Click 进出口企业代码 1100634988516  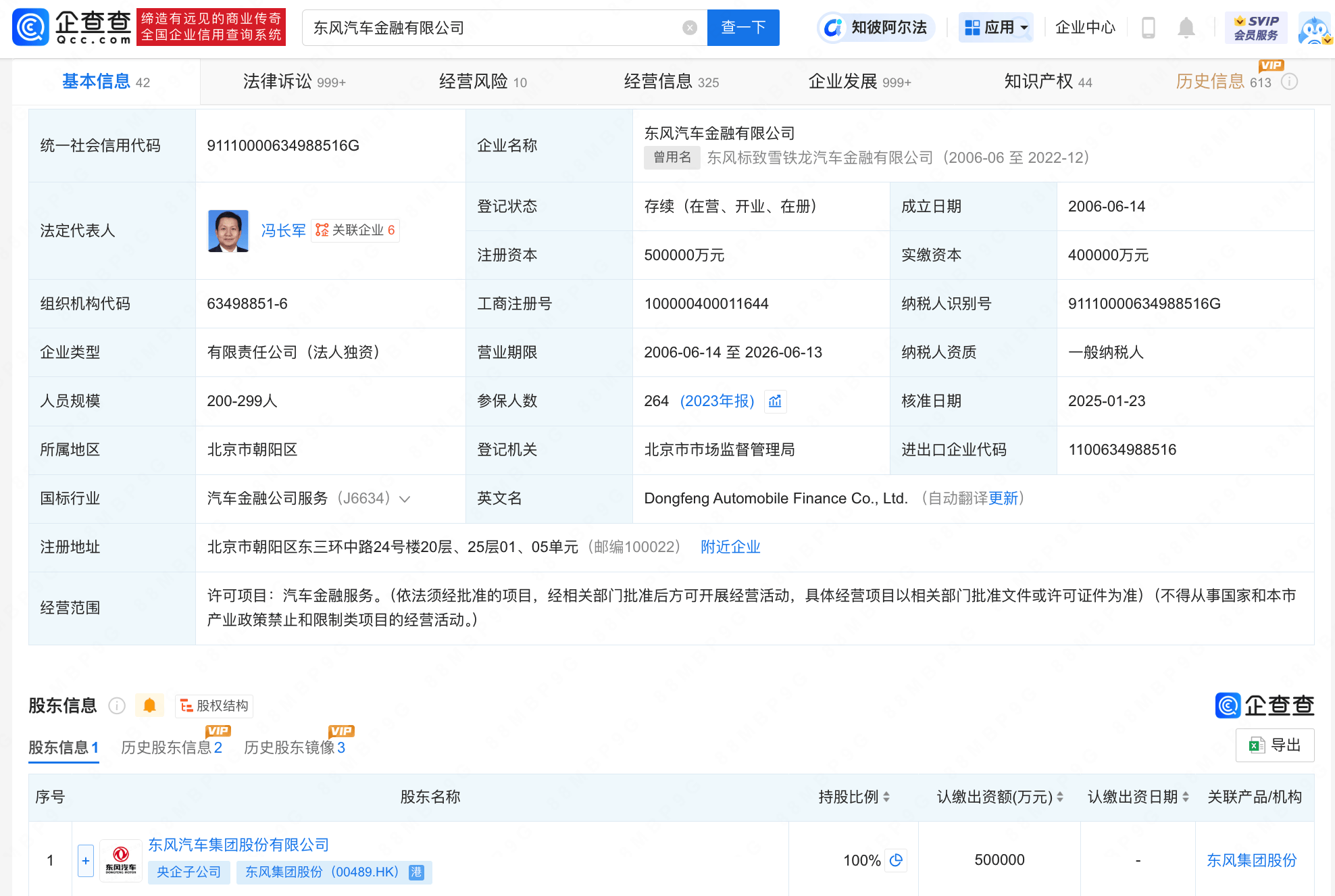point(1122,450)
